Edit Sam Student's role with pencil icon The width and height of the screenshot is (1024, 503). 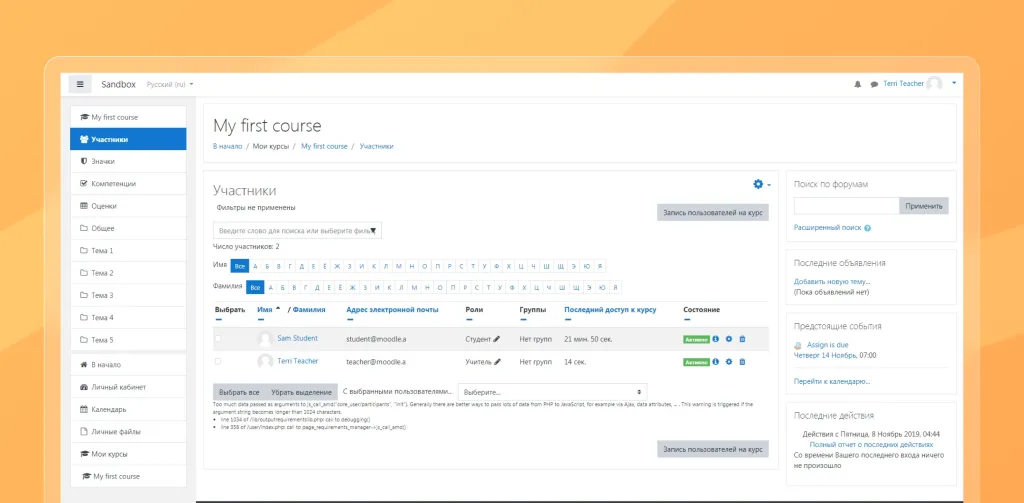coord(497,339)
